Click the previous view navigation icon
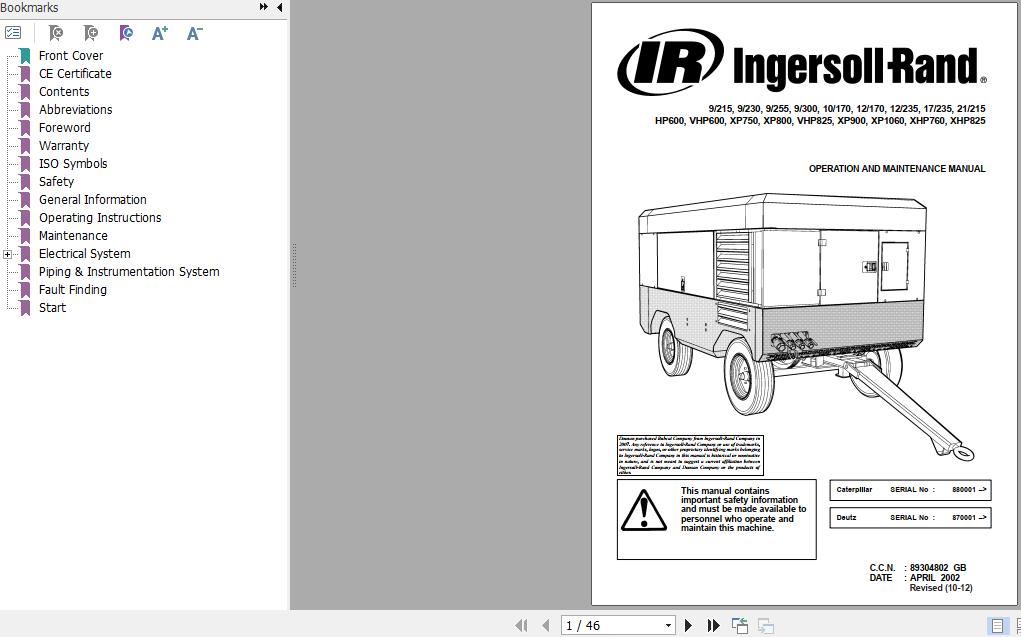 740,625
